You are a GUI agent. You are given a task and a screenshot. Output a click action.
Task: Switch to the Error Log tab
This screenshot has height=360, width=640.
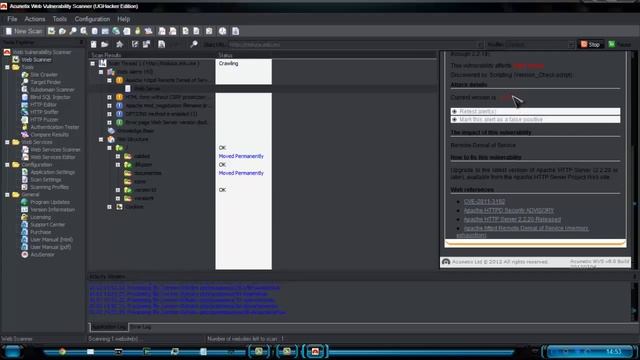140,327
